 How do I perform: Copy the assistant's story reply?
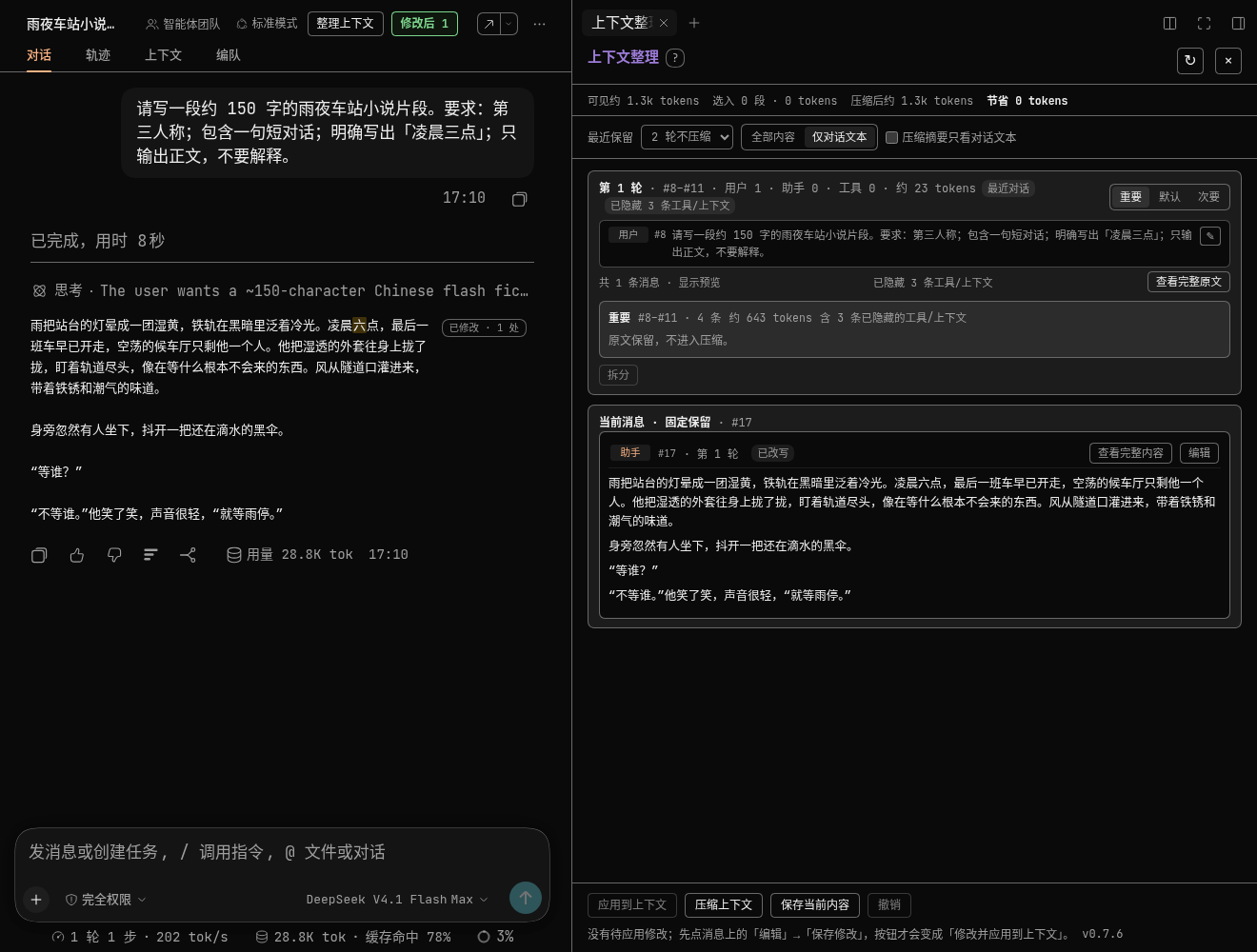point(39,555)
